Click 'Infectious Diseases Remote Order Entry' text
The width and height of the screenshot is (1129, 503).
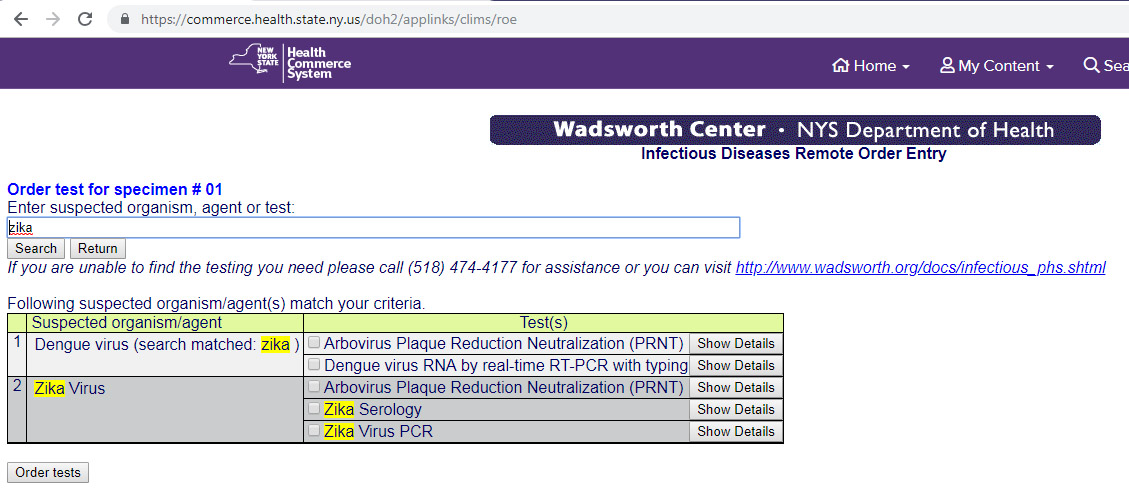(x=793, y=154)
